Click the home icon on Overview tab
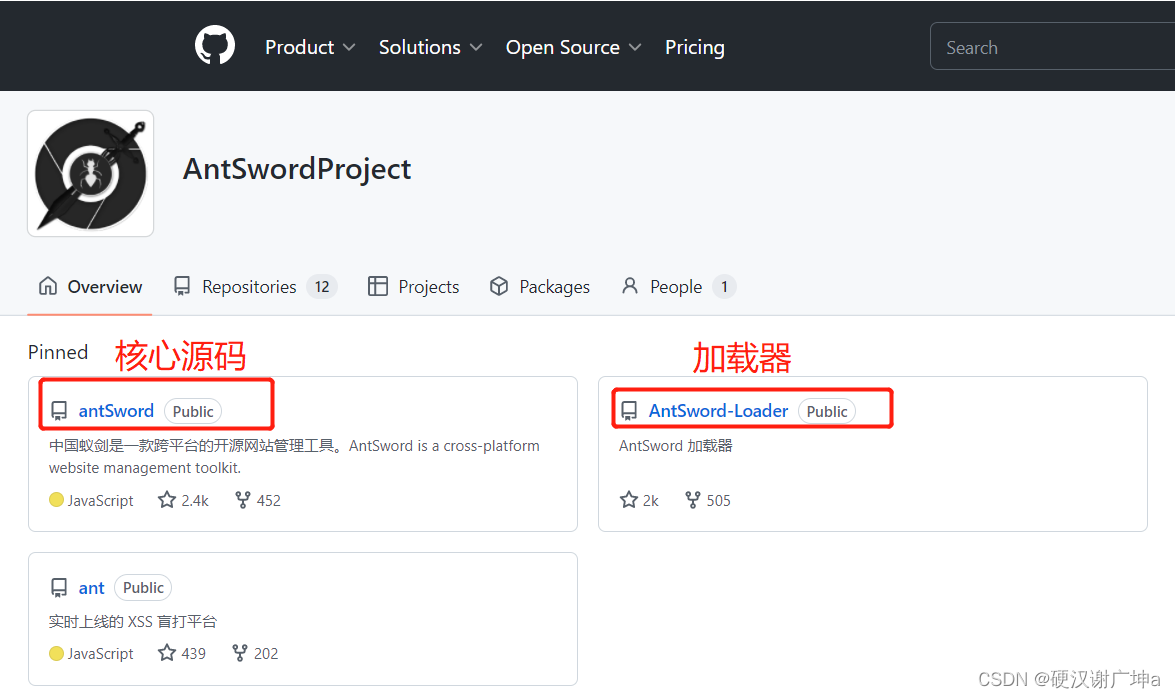1175x698 pixels. 48,286
